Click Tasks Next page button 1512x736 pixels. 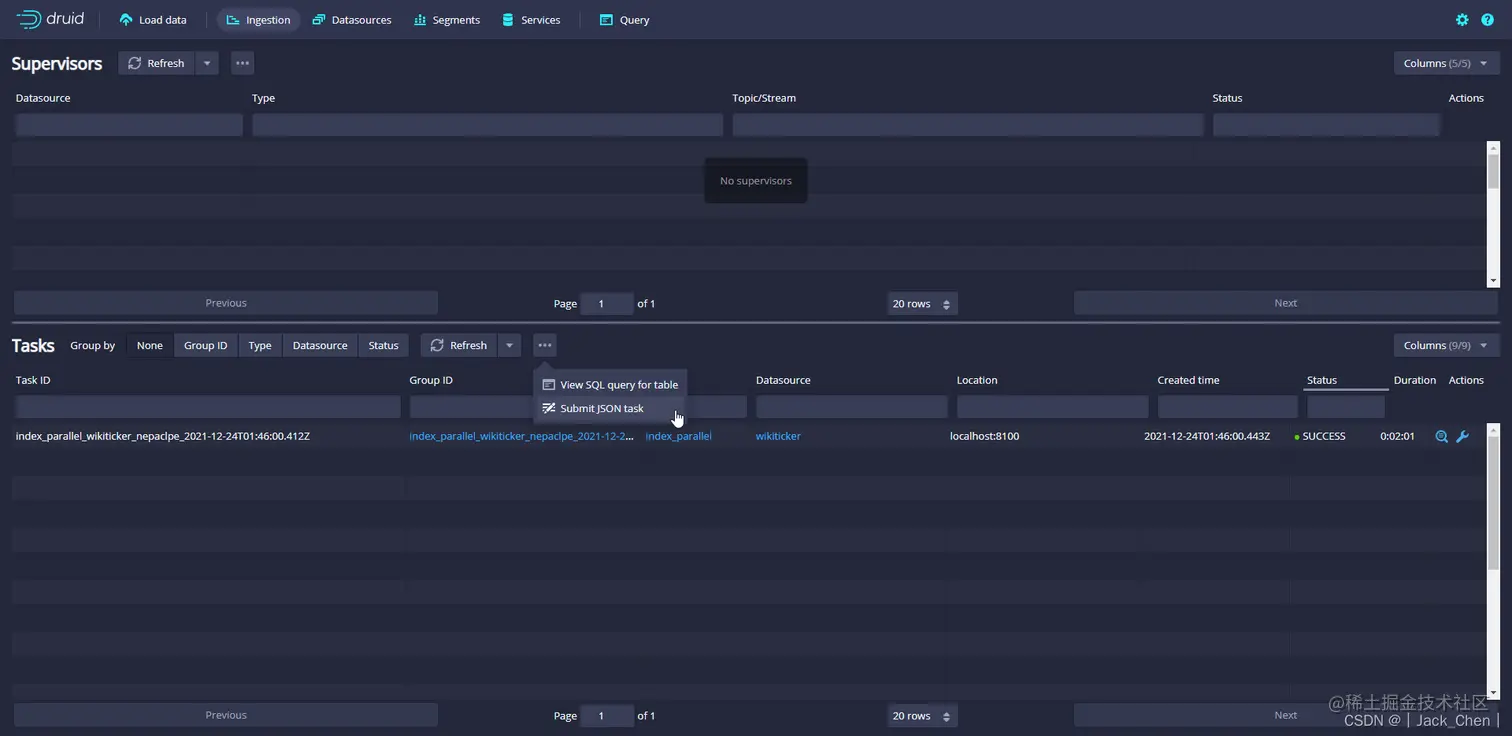pos(1285,715)
